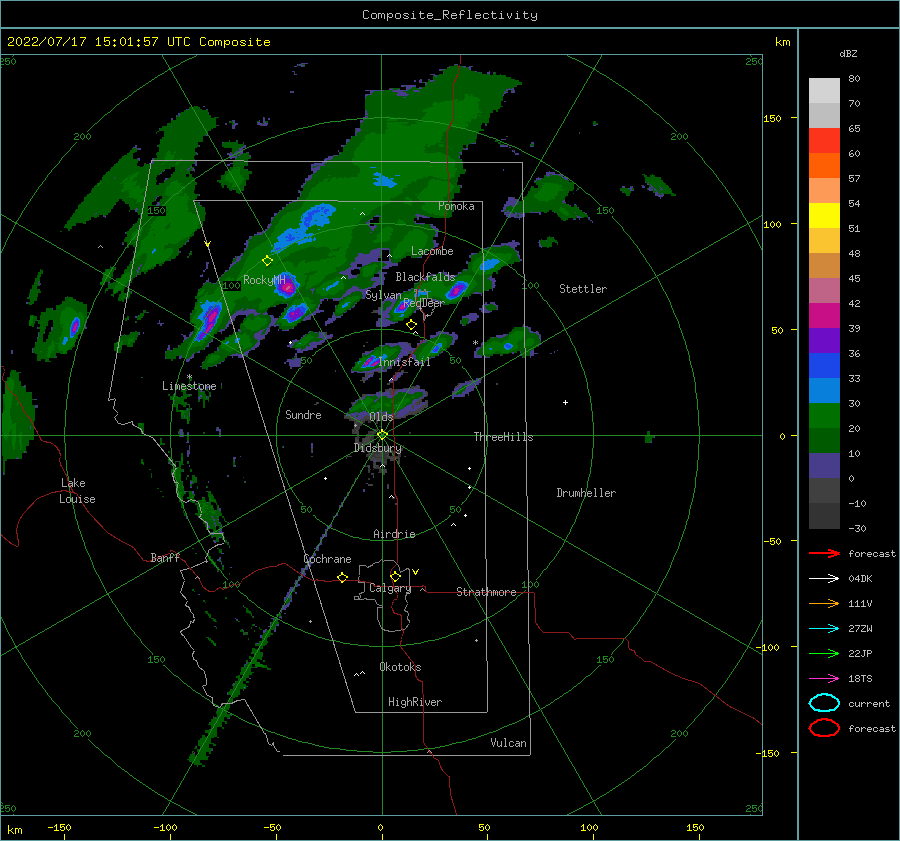Click the light blue swatch between 33 and 30
The width and height of the screenshot is (900, 841).
click(x=824, y=391)
